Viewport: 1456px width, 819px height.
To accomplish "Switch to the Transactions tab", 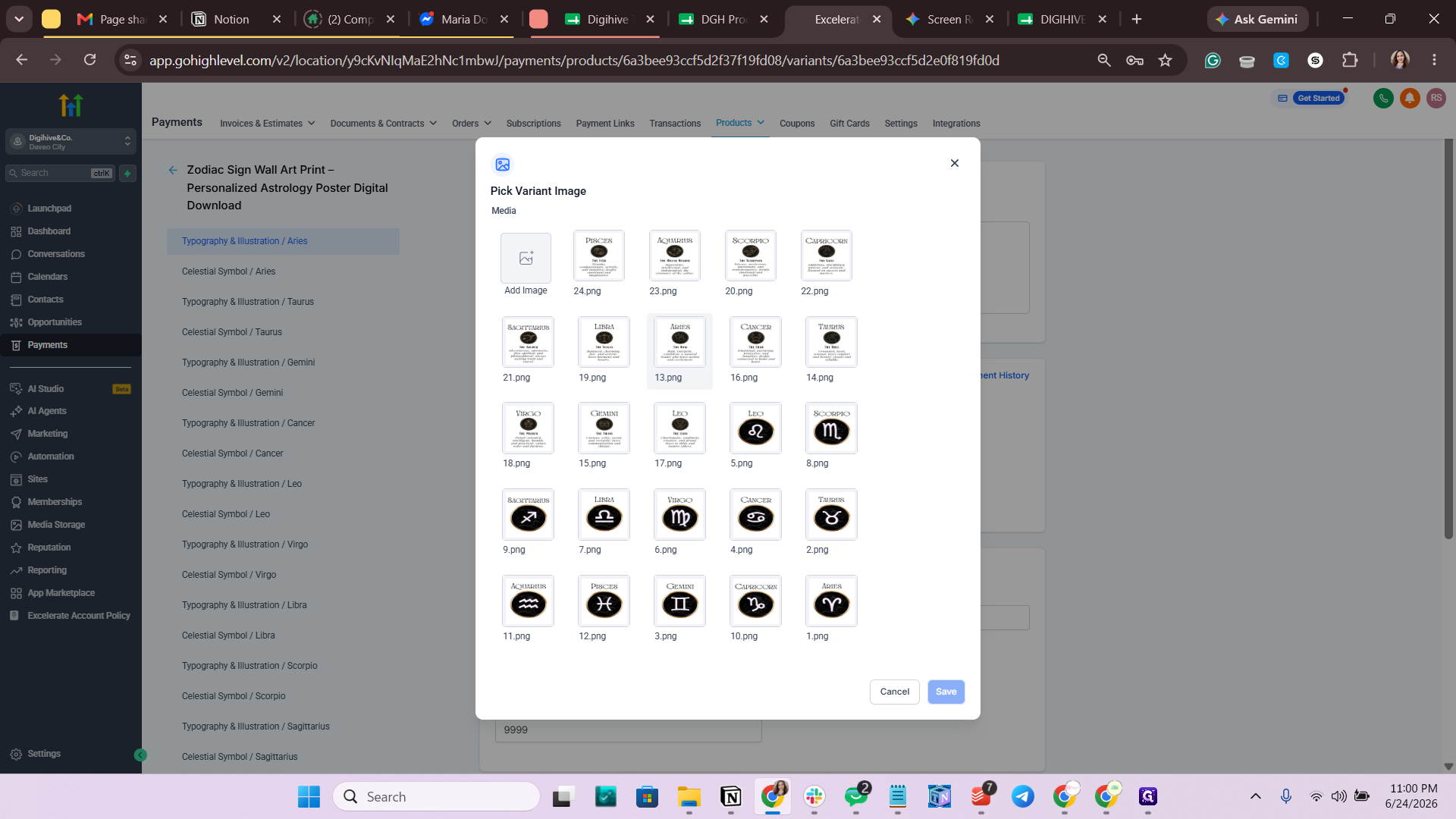I will (x=675, y=124).
